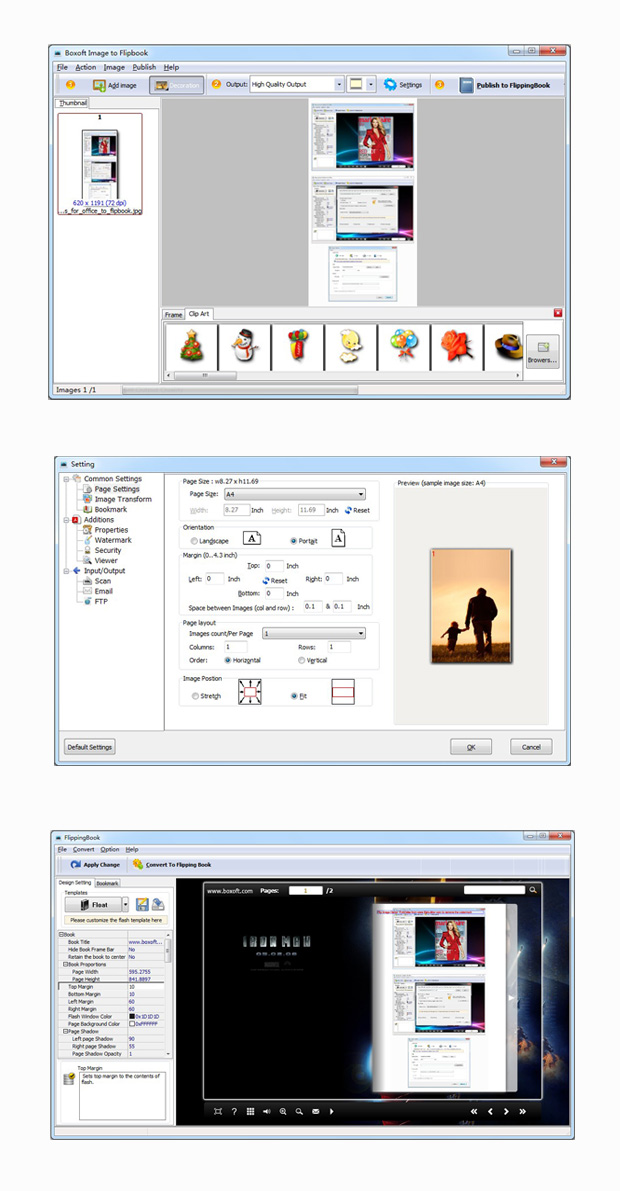The width and height of the screenshot is (620, 1191).
Task: Pick the Christmas tree clip art
Action: [x=191, y=346]
